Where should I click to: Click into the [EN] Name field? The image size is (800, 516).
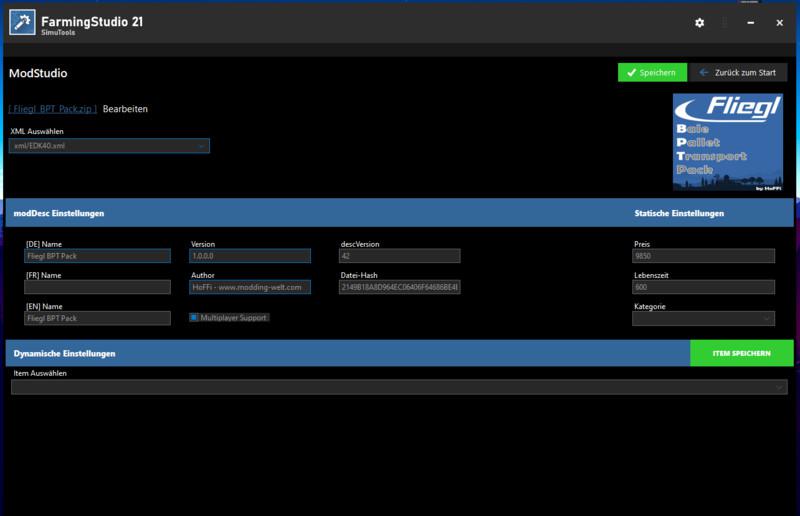click(x=98, y=319)
